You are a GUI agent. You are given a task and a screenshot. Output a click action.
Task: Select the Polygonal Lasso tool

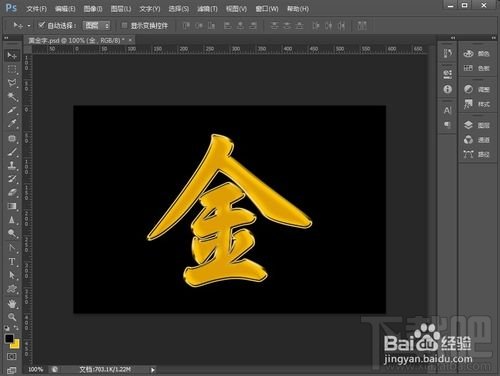tap(12, 83)
